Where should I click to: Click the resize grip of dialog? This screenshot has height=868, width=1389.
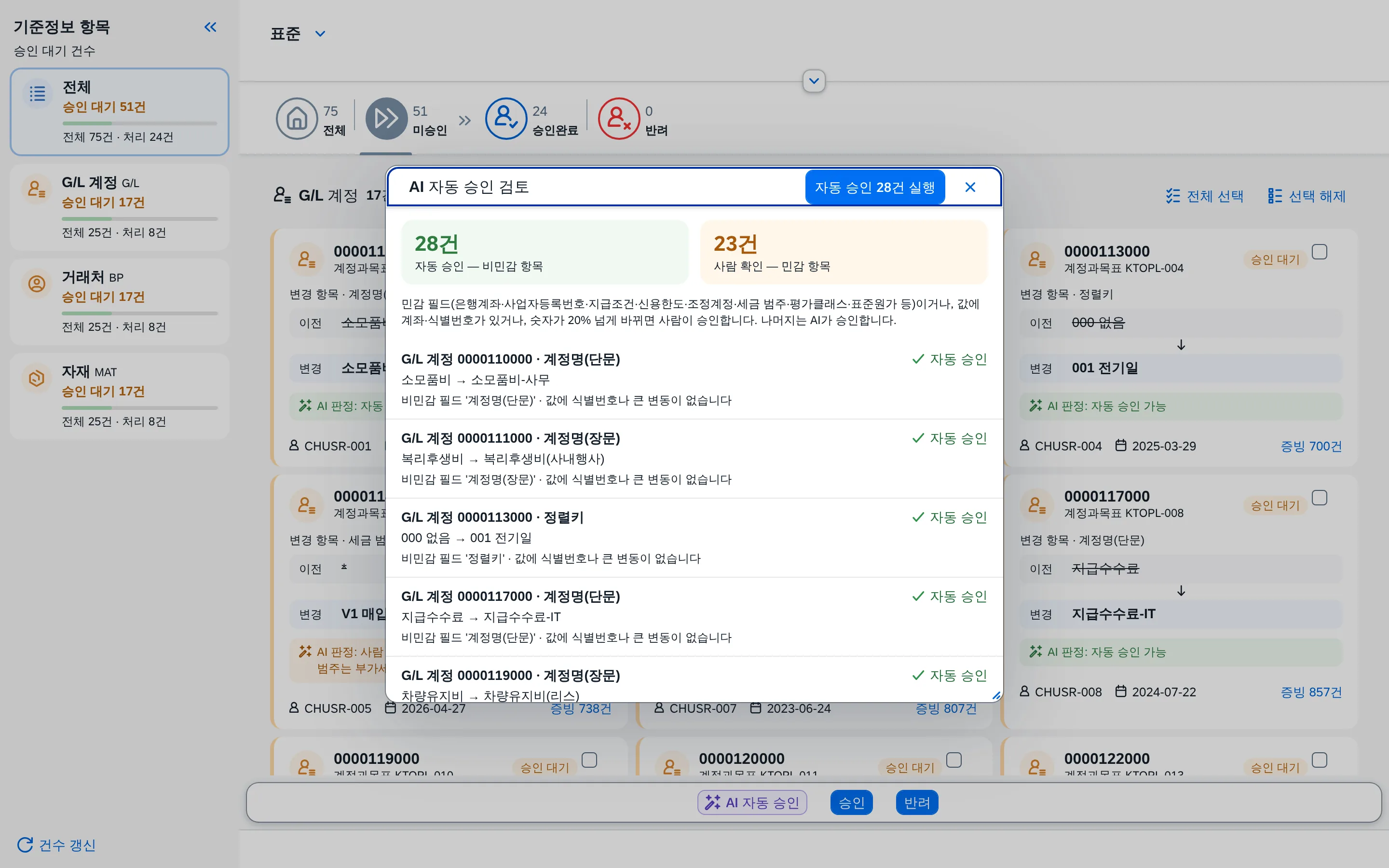(x=996, y=695)
